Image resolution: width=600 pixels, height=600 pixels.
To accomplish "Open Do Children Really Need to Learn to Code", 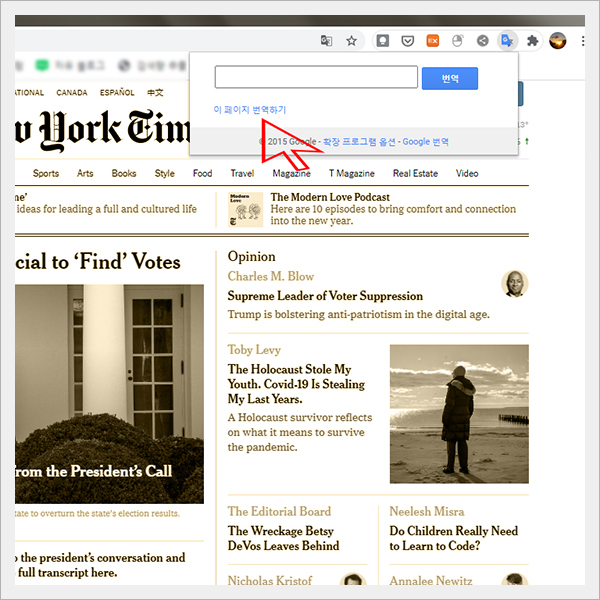I will (453, 538).
